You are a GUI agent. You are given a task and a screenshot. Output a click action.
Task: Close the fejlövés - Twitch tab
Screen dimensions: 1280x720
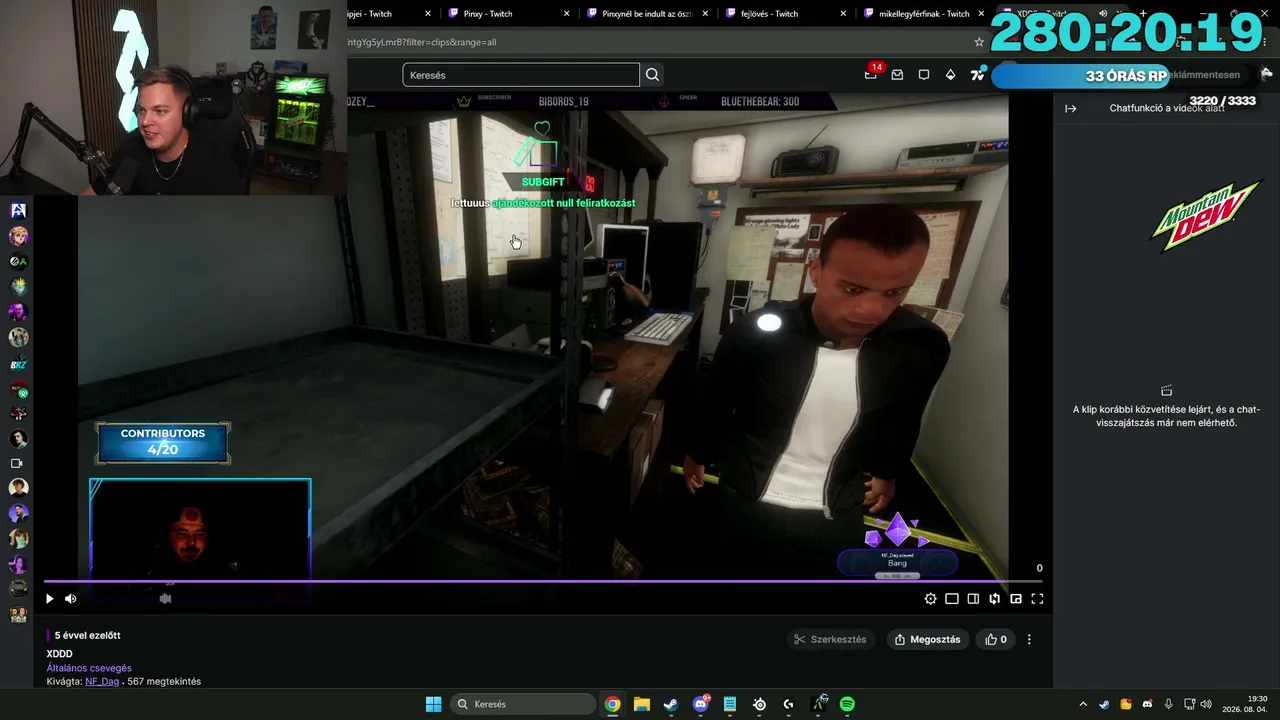843,14
